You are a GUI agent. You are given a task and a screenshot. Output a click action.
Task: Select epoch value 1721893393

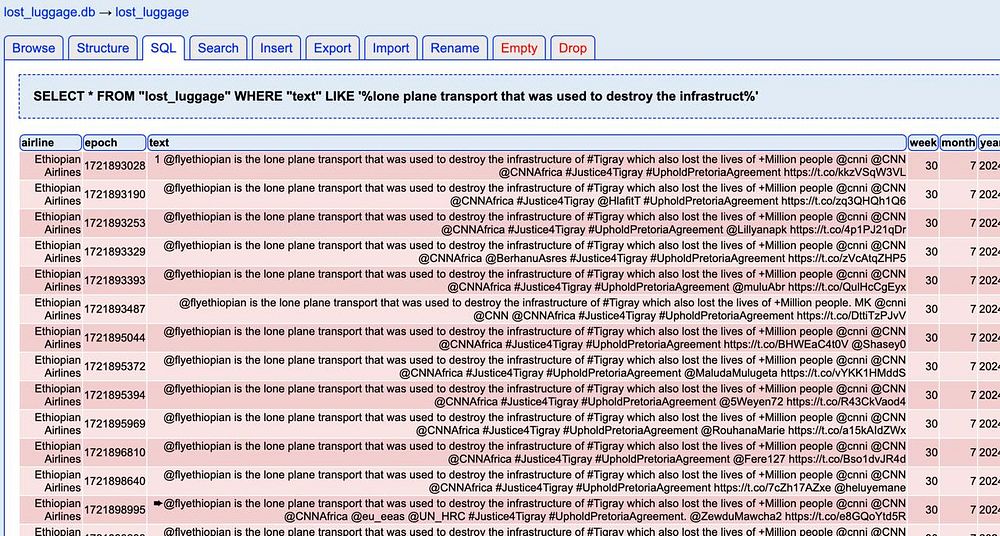pos(115,281)
